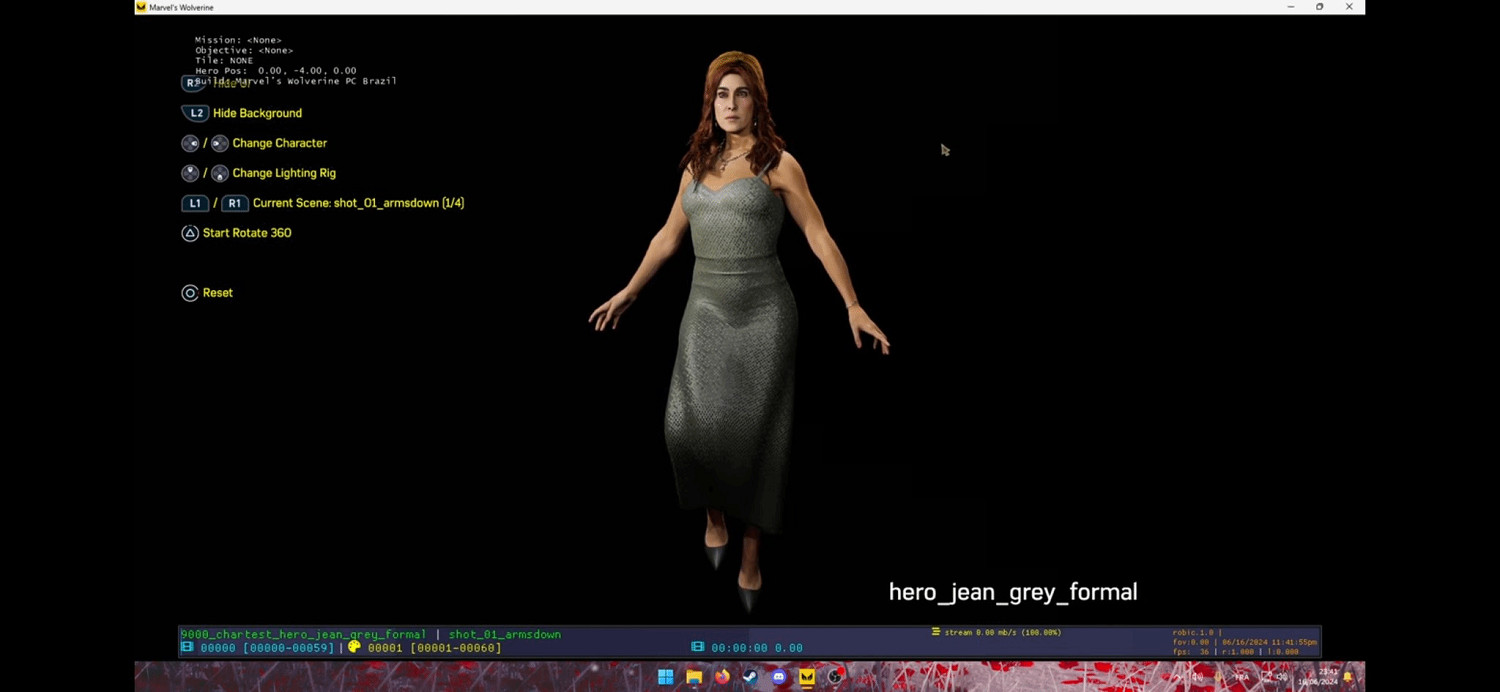1500x692 pixels.
Task: Open File Explorer from the taskbar
Action: pos(694,677)
